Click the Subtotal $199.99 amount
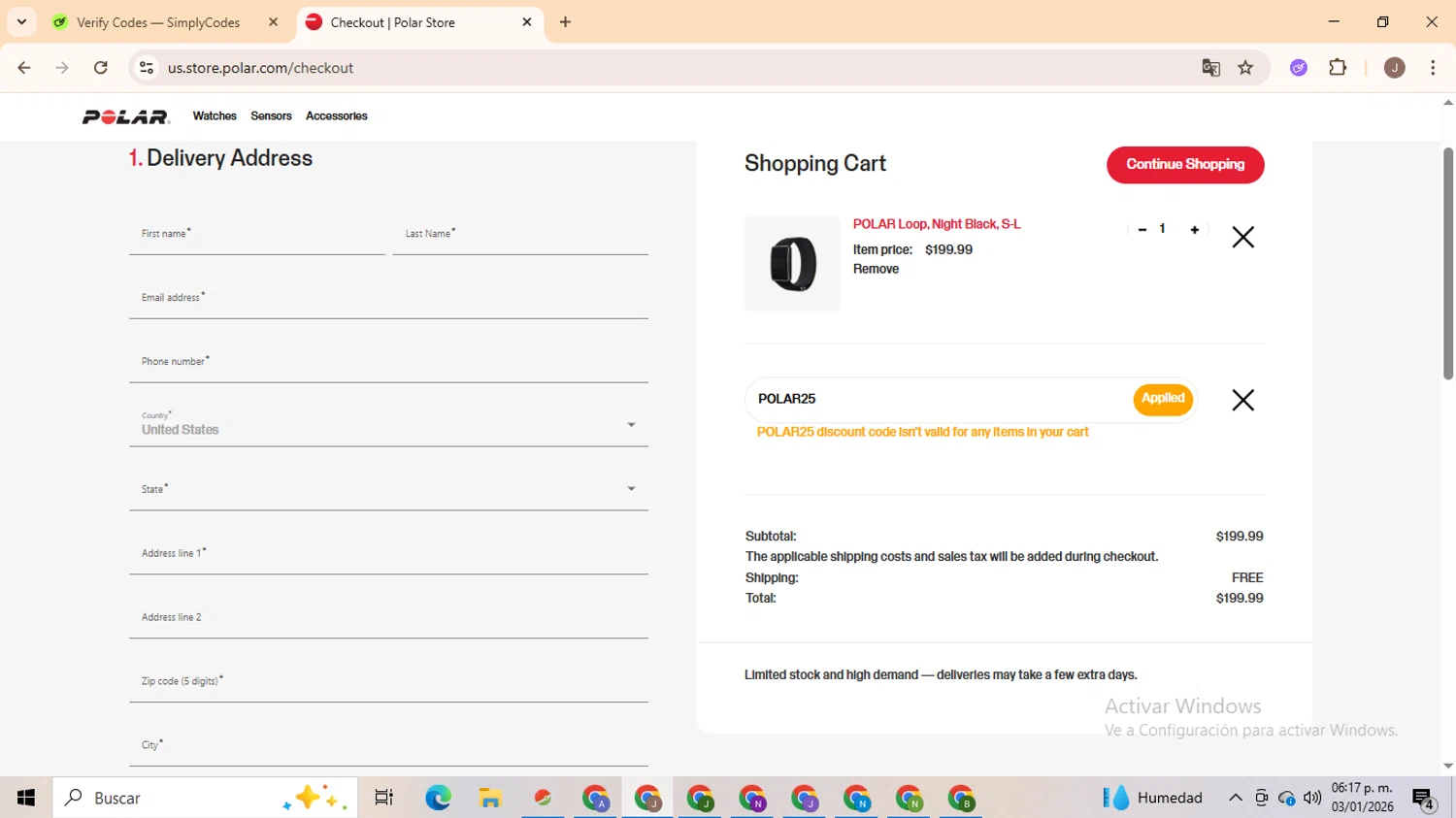The width and height of the screenshot is (1456, 818). [1240, 537]
